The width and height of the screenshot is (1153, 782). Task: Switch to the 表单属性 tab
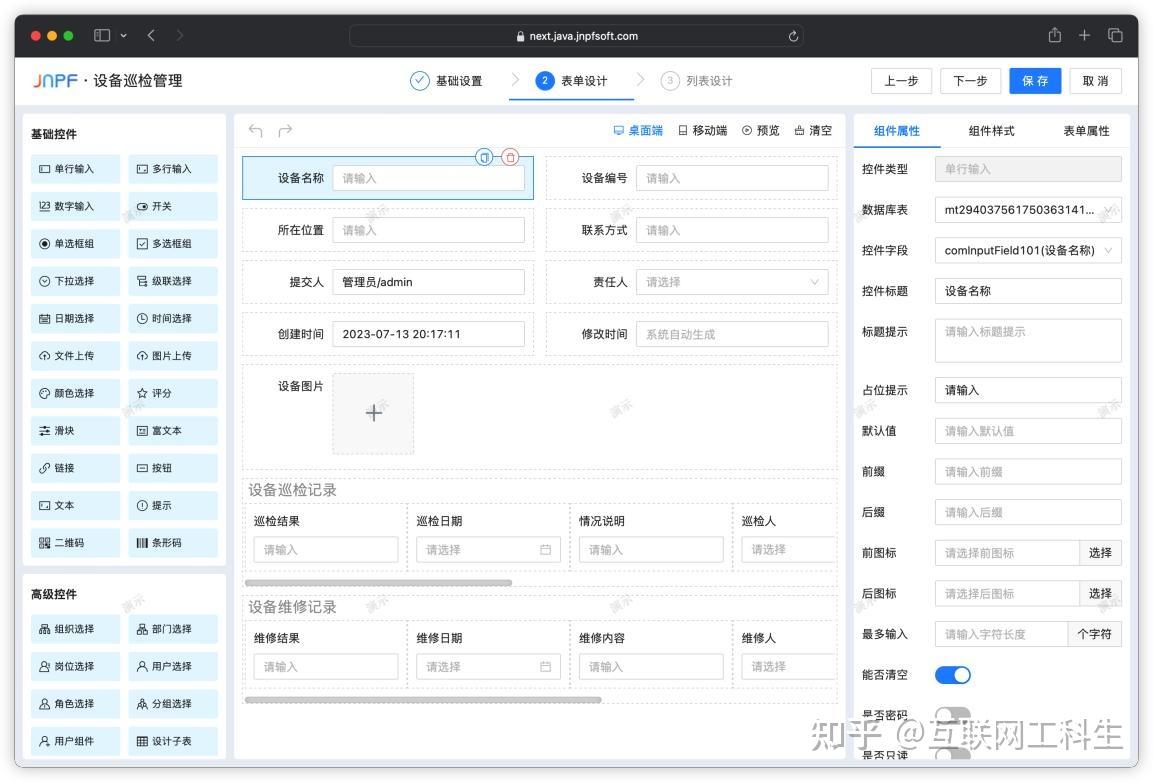pyautogui.click(x=1086, y=131)
